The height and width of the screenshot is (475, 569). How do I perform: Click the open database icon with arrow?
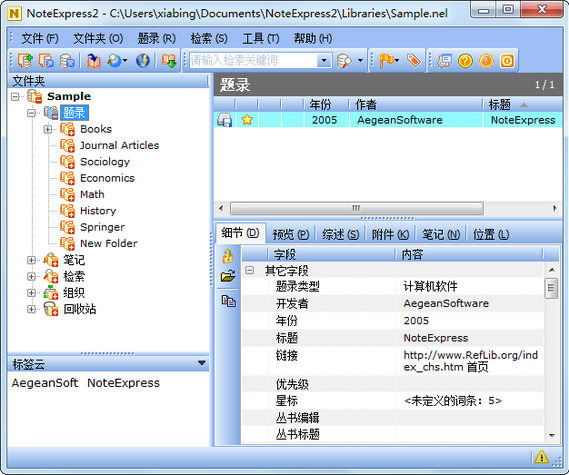pos(46,61)
